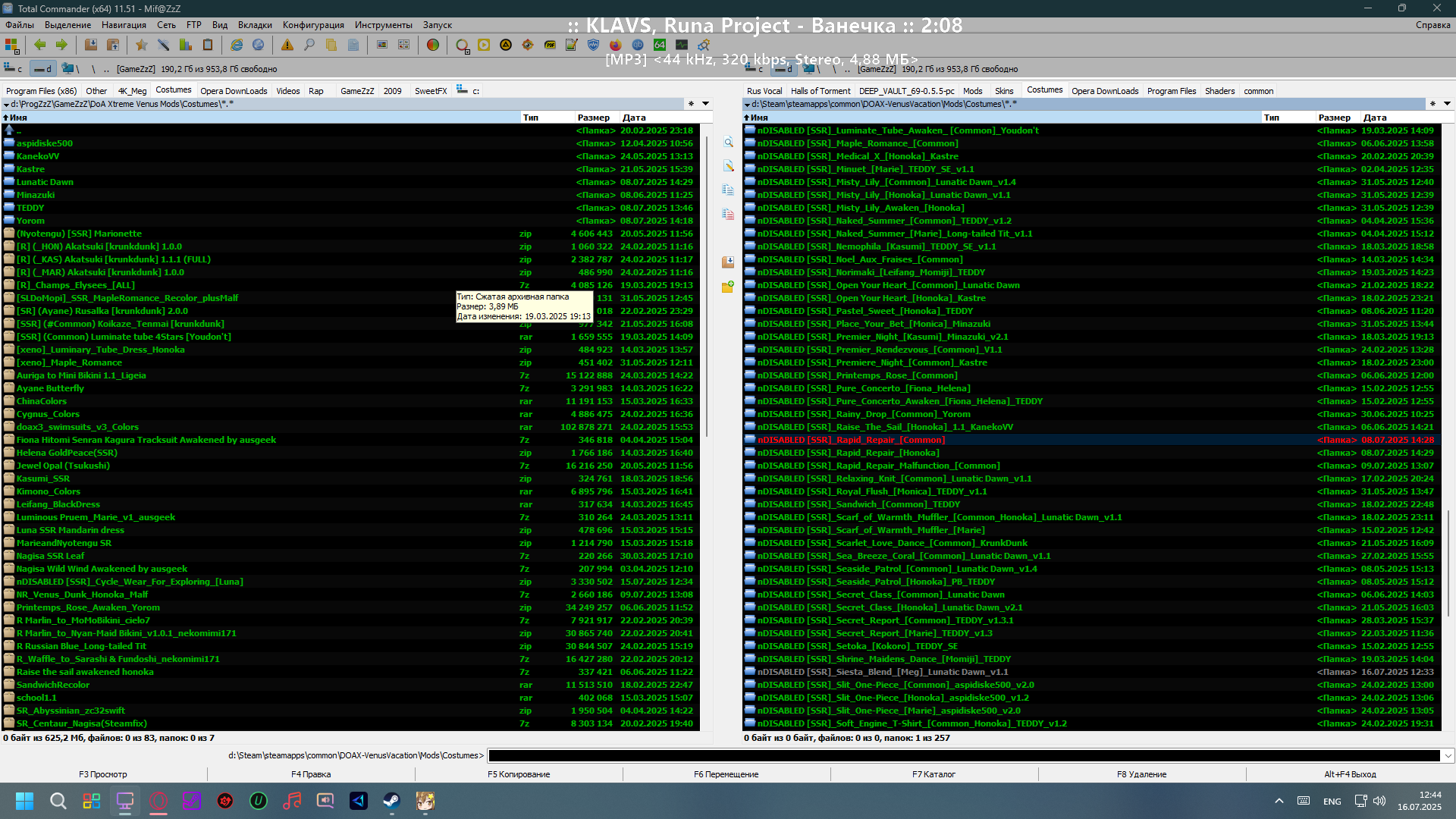Switch to right panel Shaders tab

(x=1219, y=91)
